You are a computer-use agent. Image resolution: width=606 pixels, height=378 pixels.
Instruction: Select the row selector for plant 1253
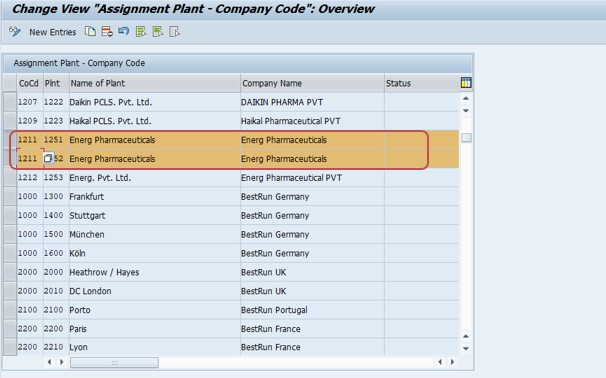point(10,178)
